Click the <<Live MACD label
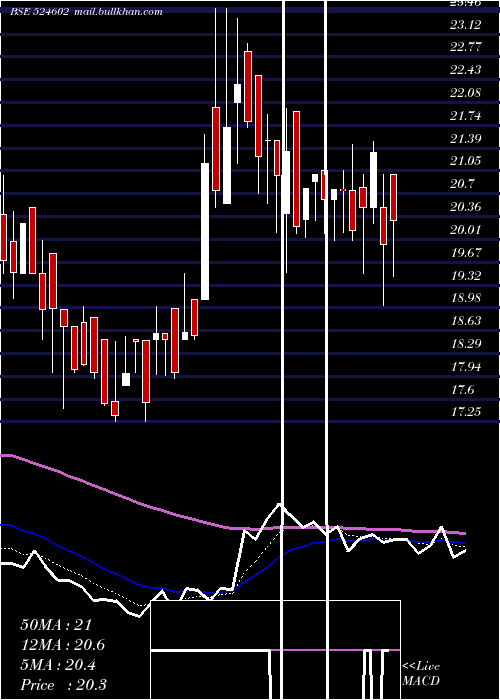This screenshot has height=700, width=500. point(421,674)
